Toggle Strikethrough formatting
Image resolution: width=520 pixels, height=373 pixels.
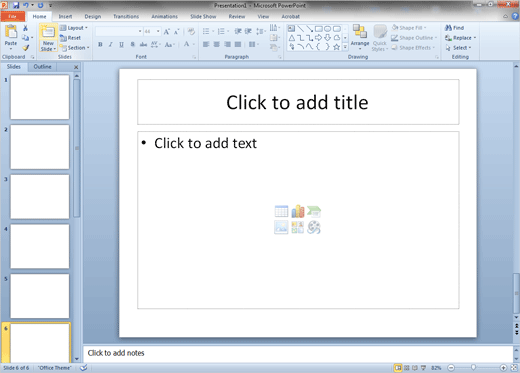click(143, 44)
